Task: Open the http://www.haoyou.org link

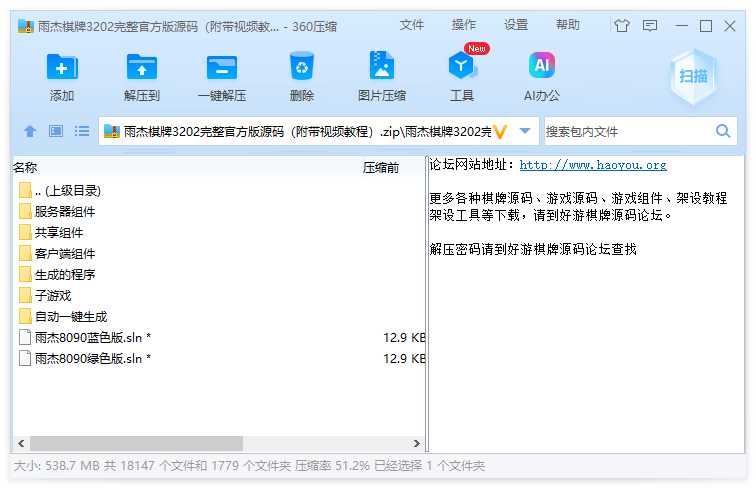Action: 593,165
